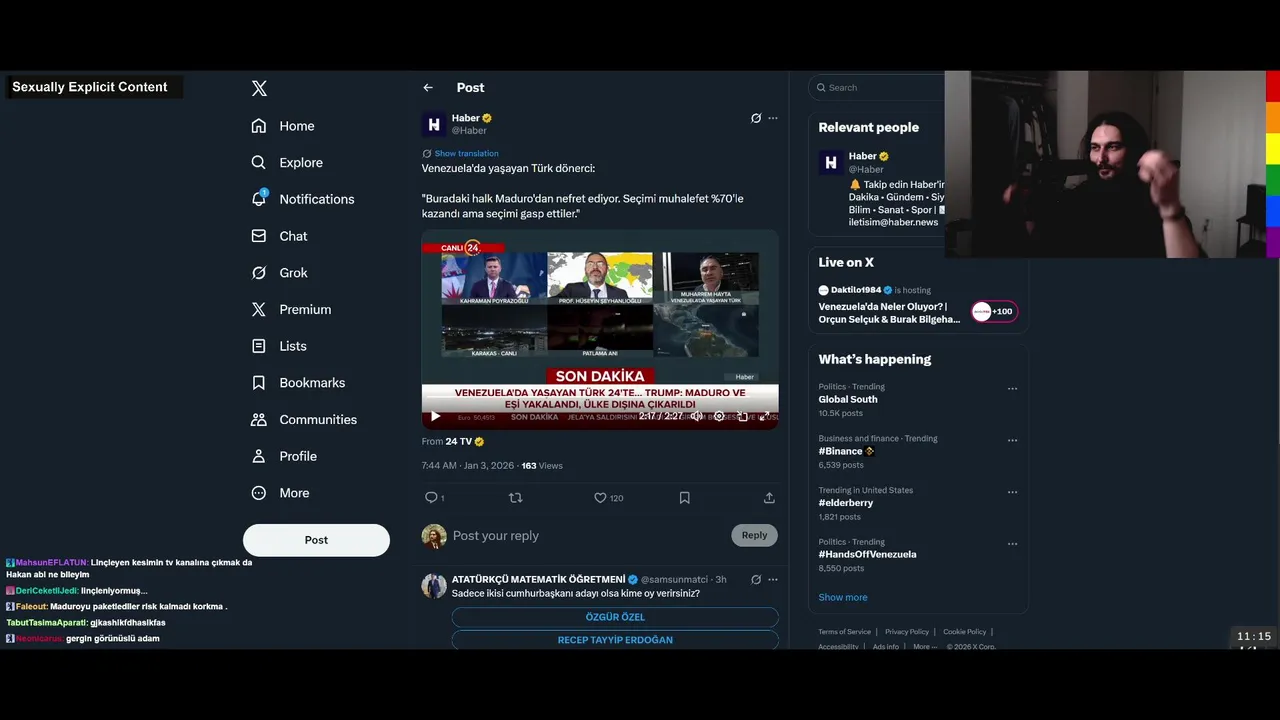
Task: Click the Chat envelope icon
Action: tap(259, 236)
